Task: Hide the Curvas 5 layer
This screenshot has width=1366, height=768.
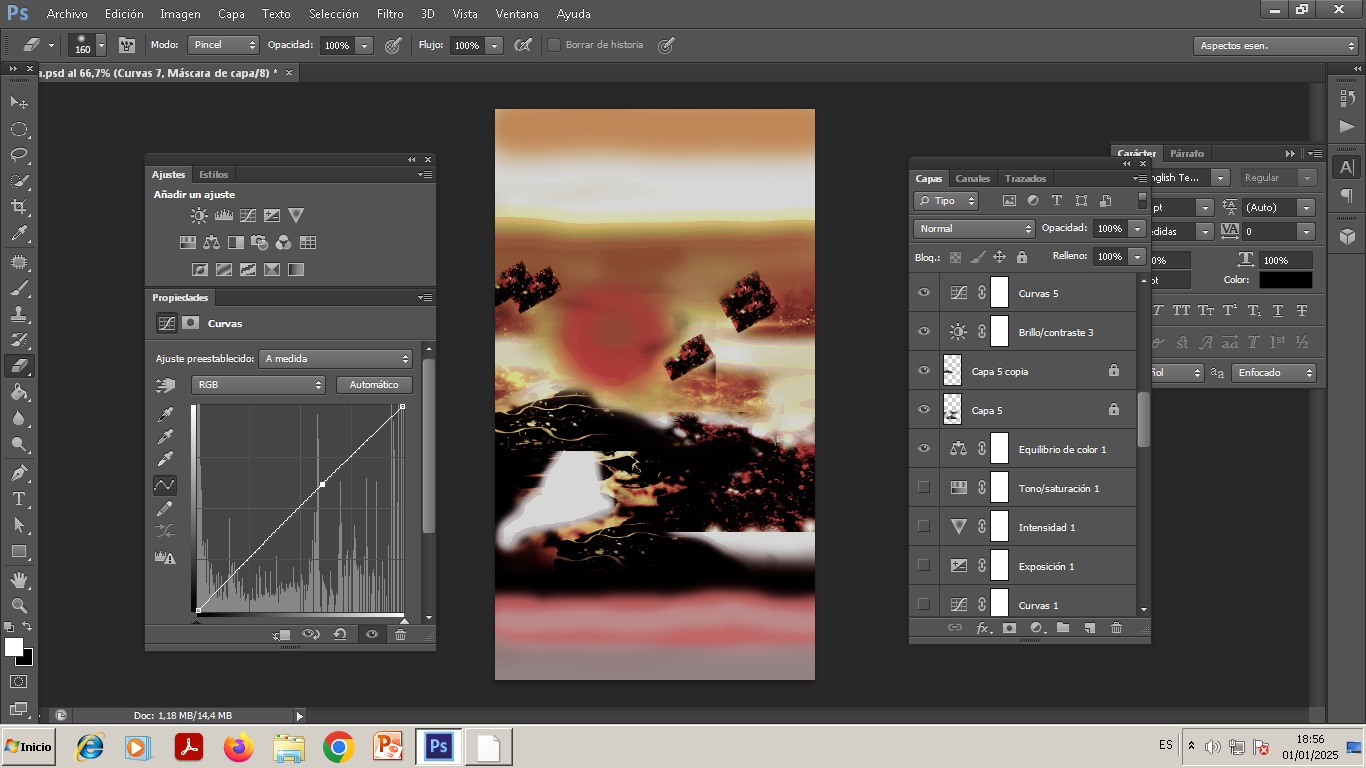Action: point(924,293)
